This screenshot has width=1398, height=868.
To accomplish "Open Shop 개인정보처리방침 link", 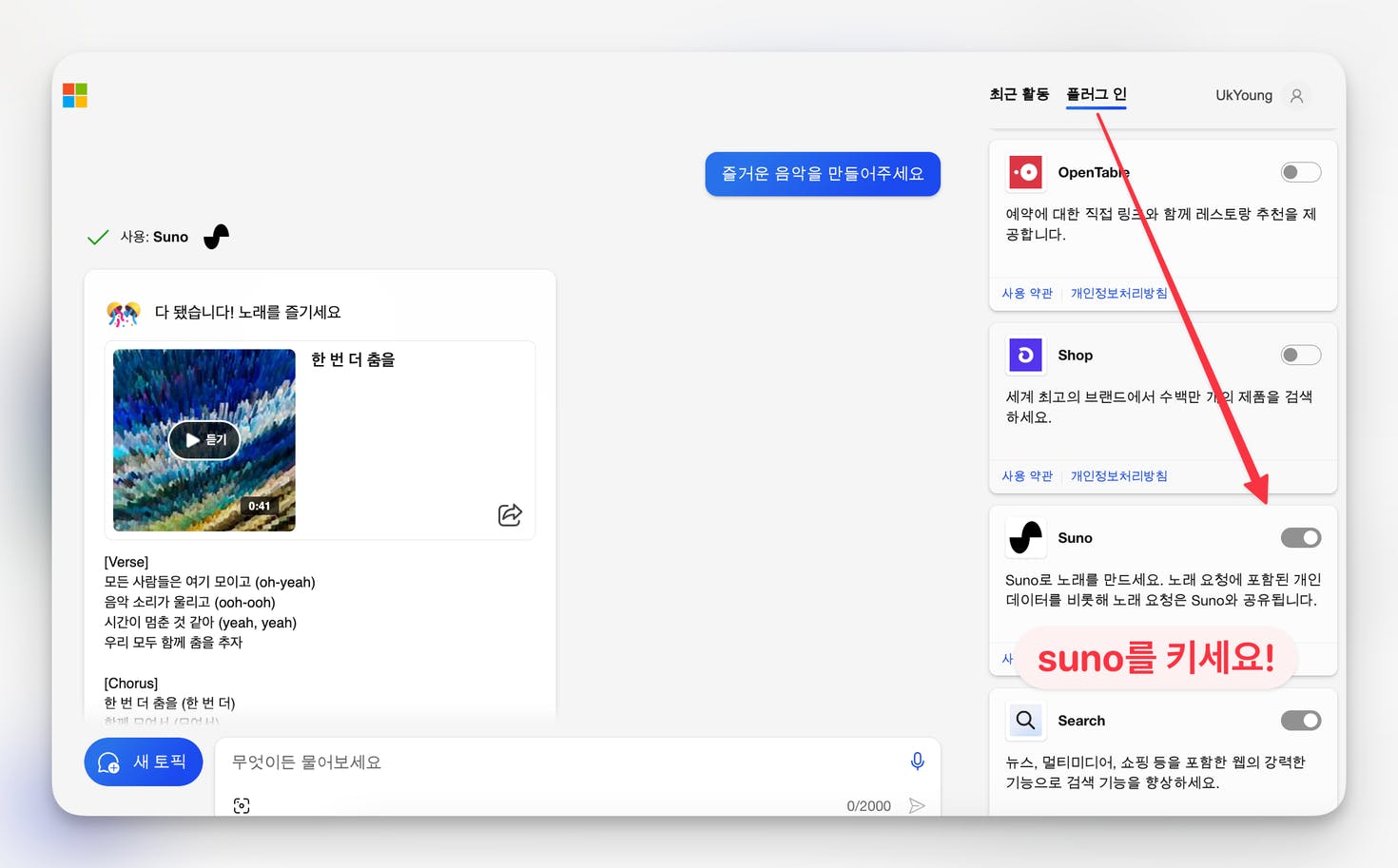I will click(x=1119, y=475).
